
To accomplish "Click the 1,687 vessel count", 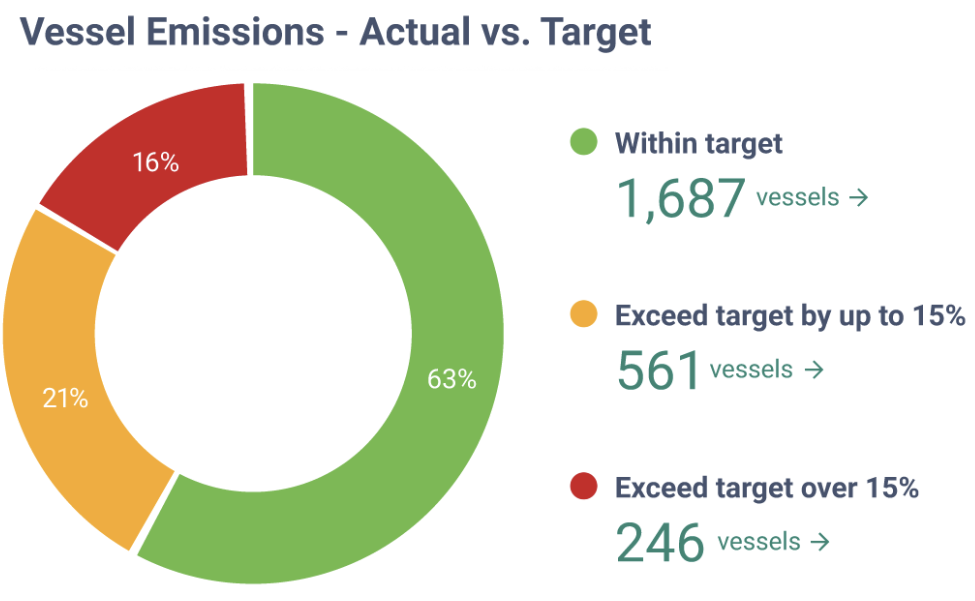I will [x=681, y=197].
